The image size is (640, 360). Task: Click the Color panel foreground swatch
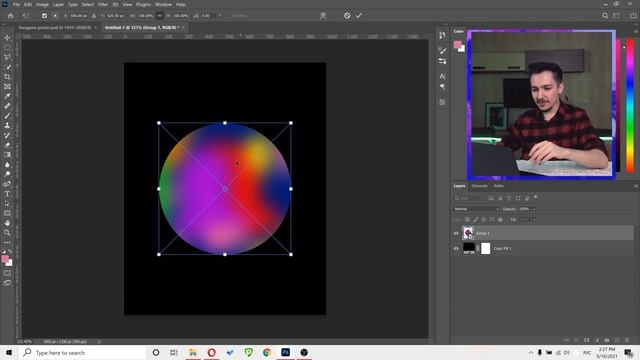point(457,44)
